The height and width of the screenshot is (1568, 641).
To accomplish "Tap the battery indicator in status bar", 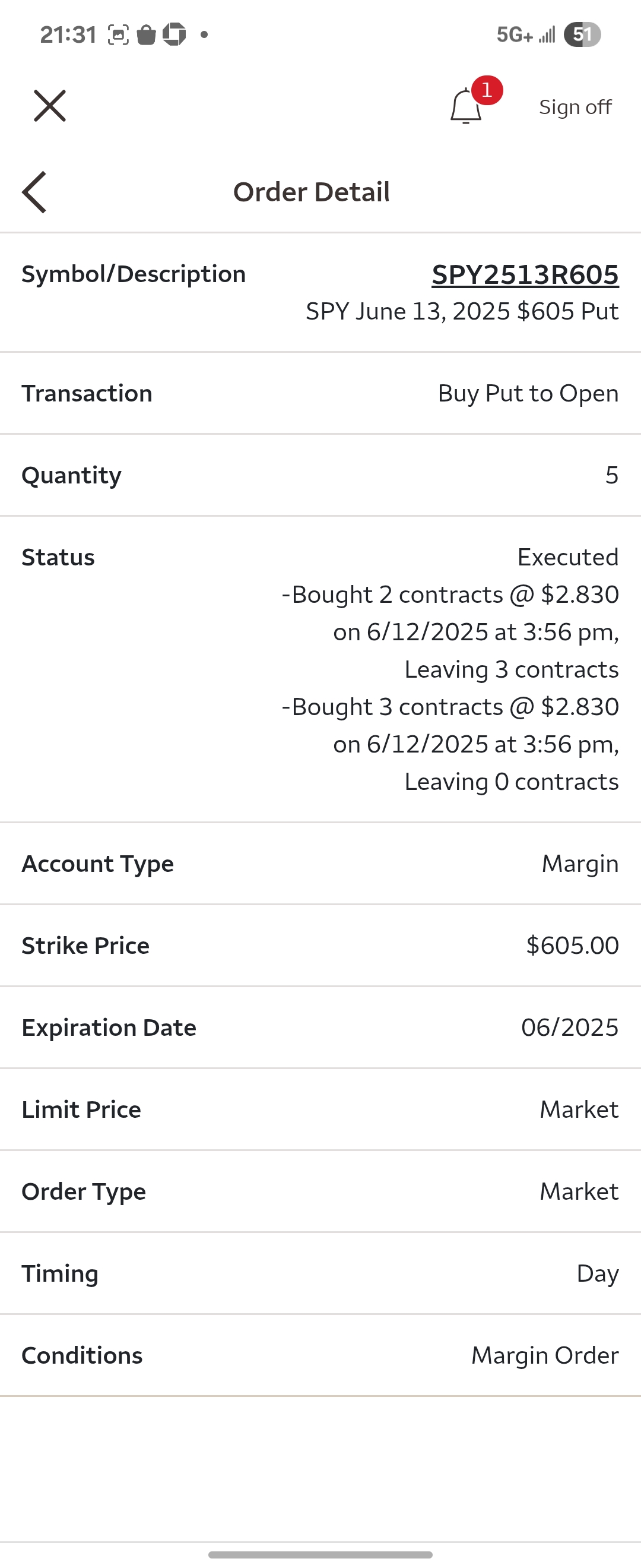I will [582, 34].
